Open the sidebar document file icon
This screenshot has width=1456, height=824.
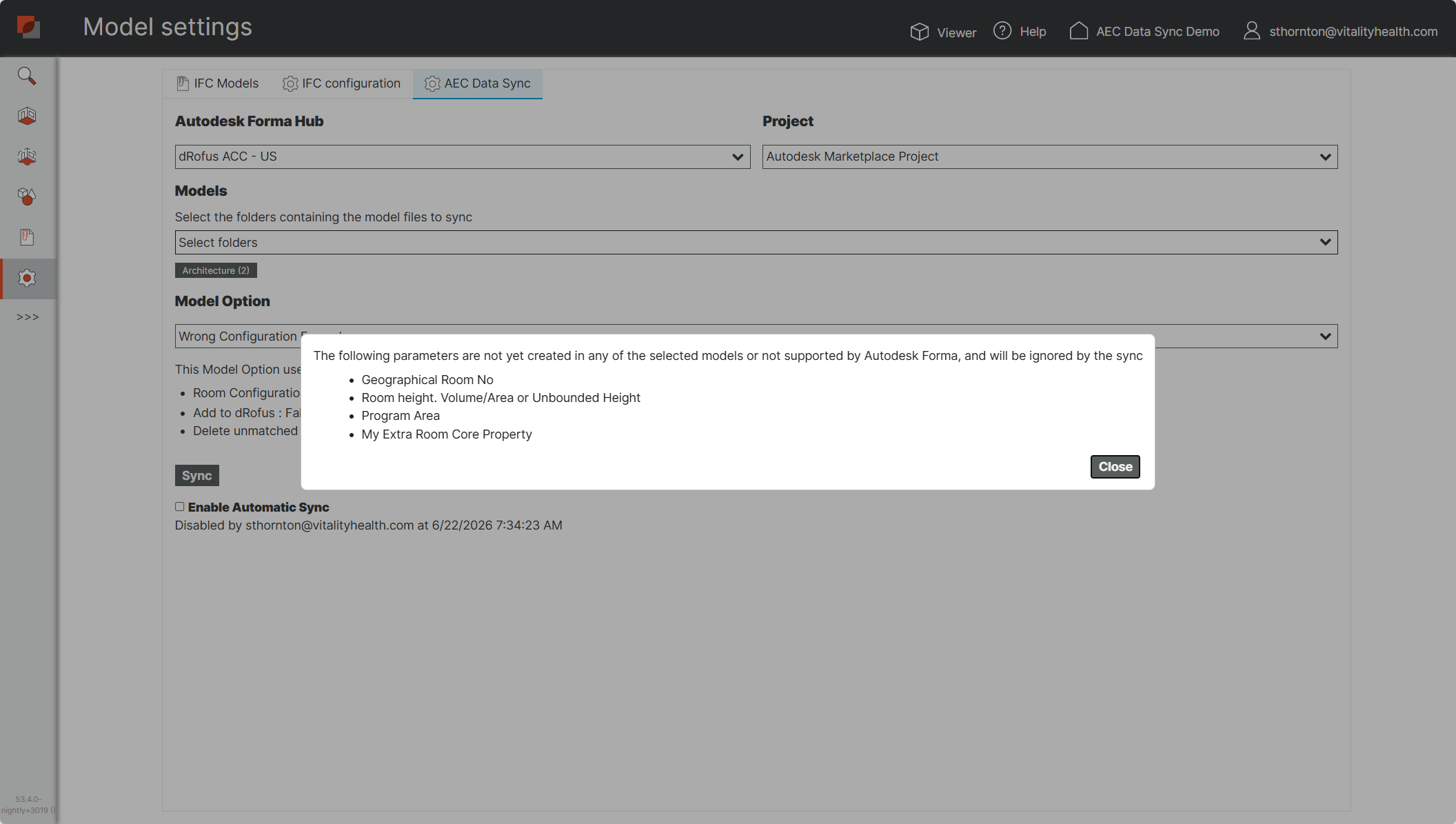click(27, 237)
